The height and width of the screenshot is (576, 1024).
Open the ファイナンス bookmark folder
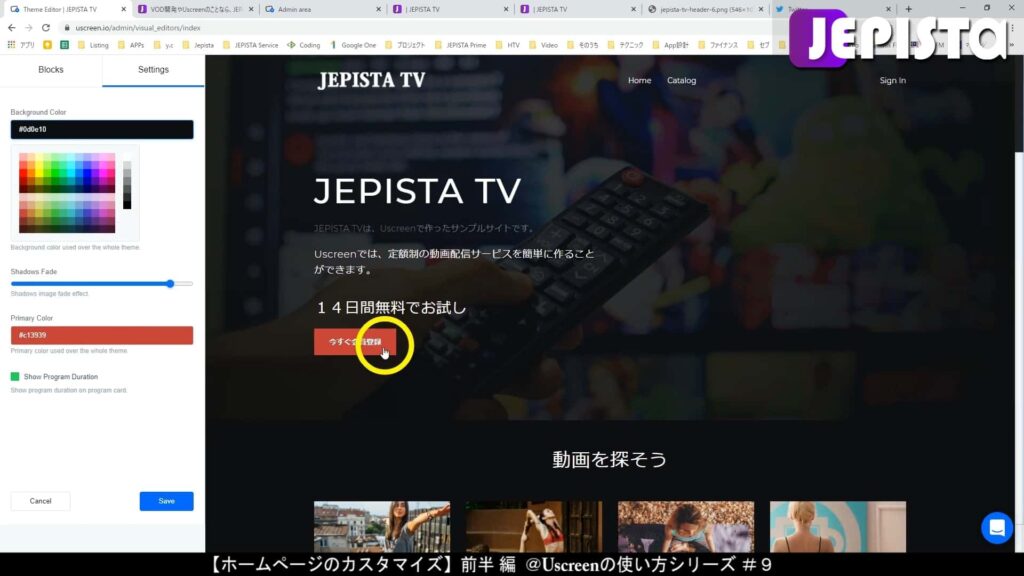pos(718,45)
